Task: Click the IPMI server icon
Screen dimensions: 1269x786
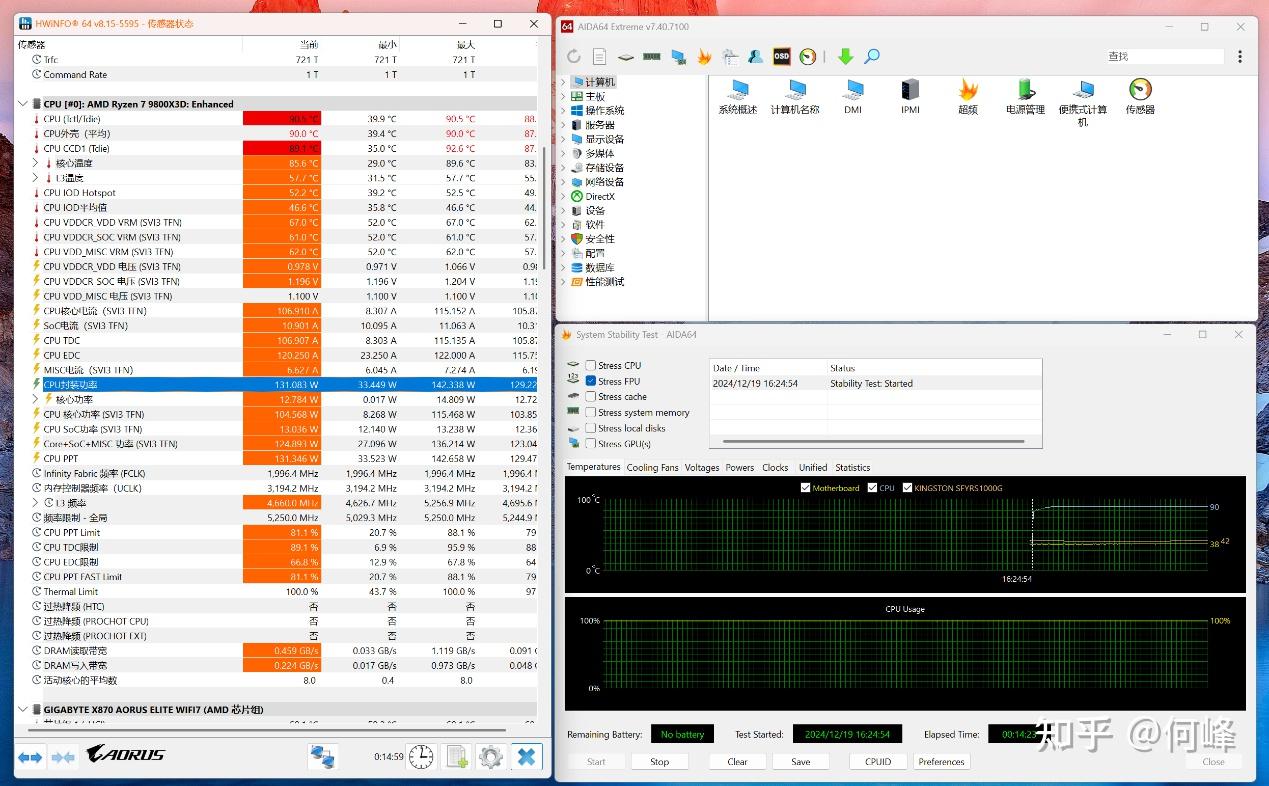Action: point(909,91)
